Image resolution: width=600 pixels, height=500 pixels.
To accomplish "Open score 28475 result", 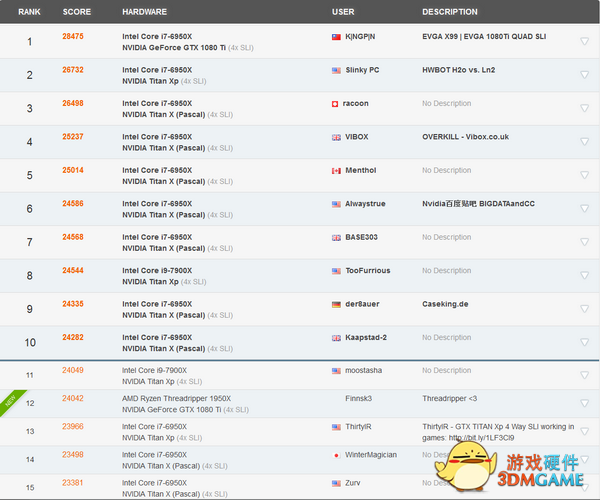I will [73, 36].
